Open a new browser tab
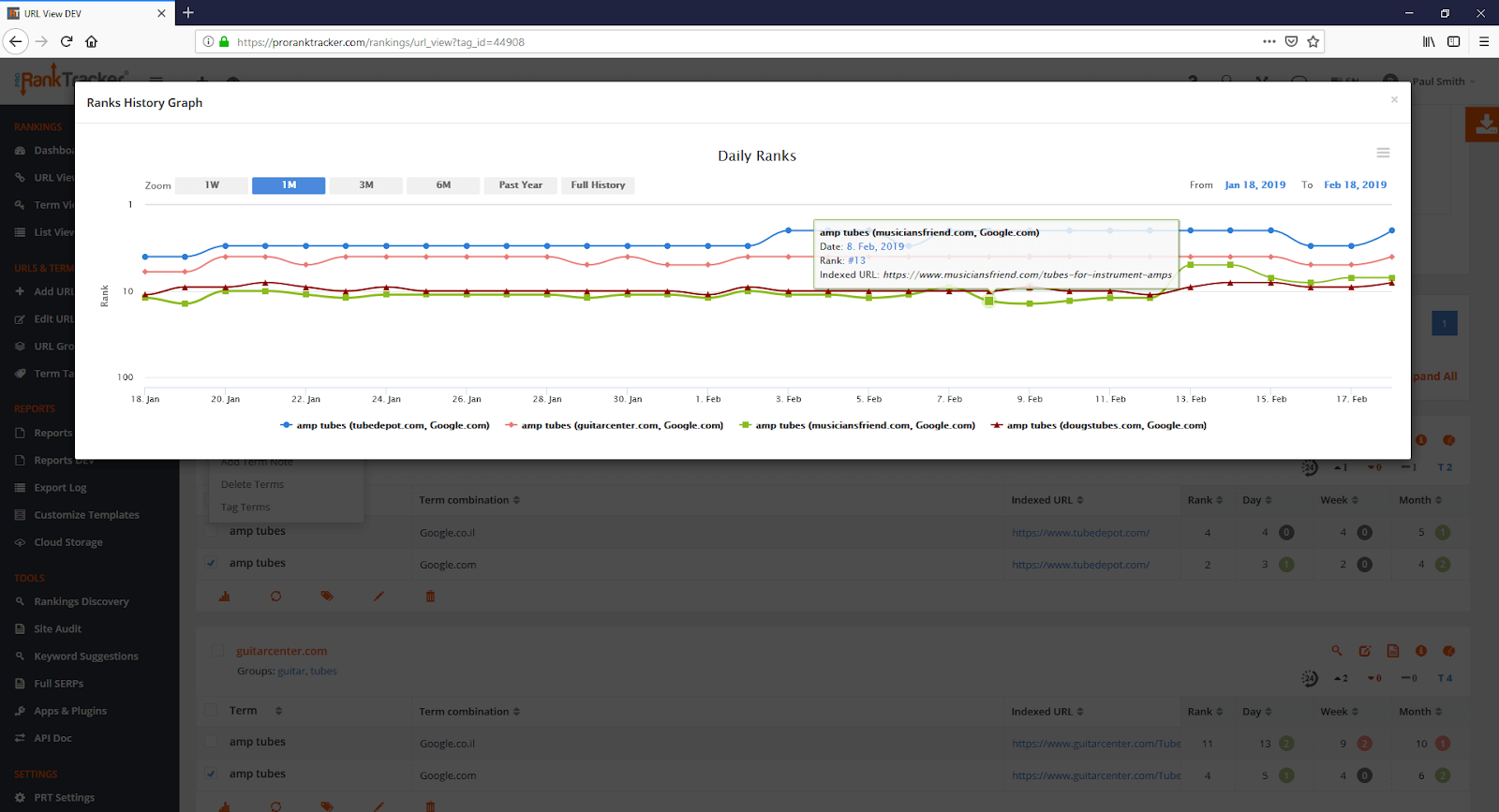 click(188, 13)
